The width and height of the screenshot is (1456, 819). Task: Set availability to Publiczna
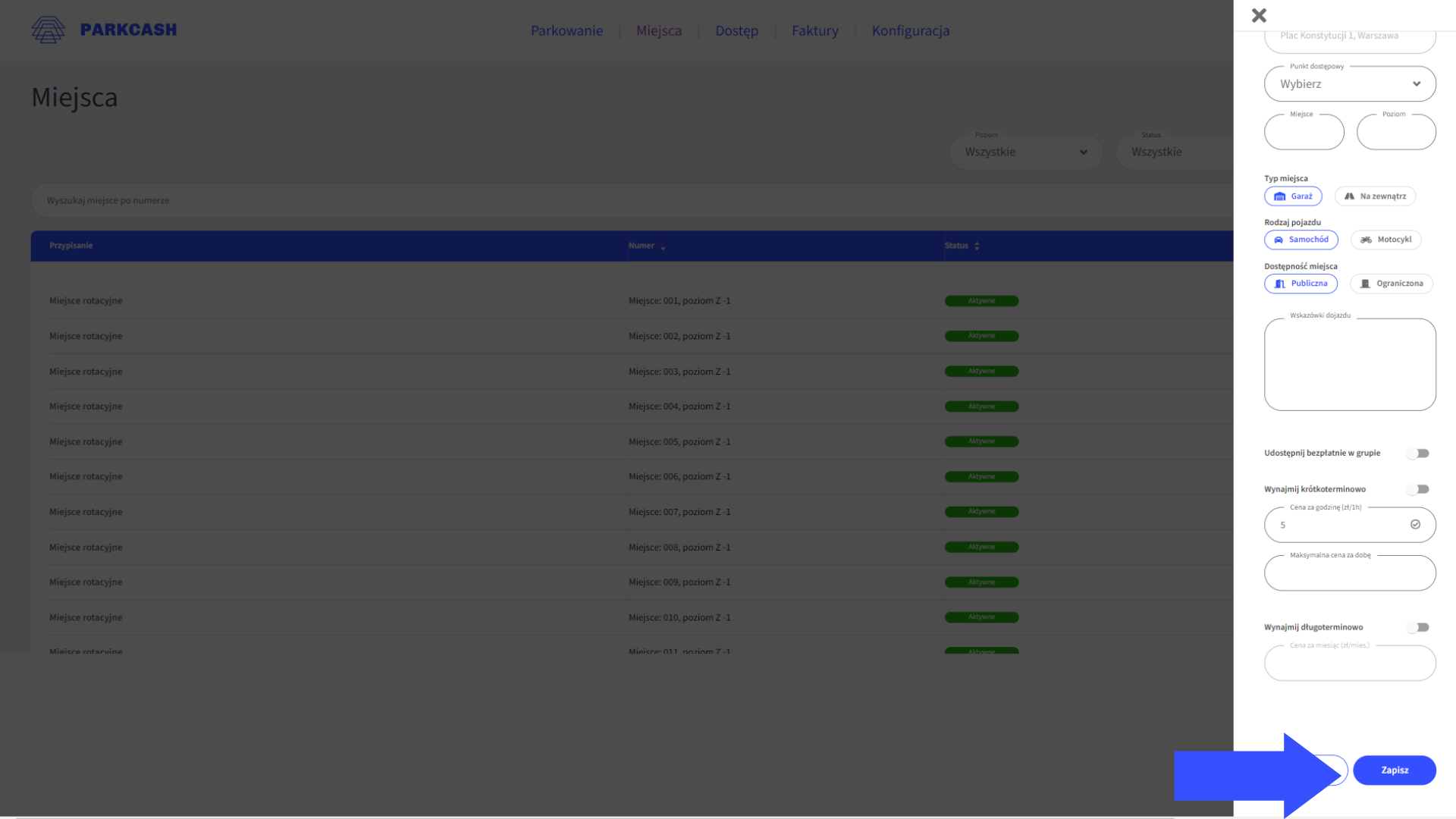pyautogui.click(x=1301, y=284)
